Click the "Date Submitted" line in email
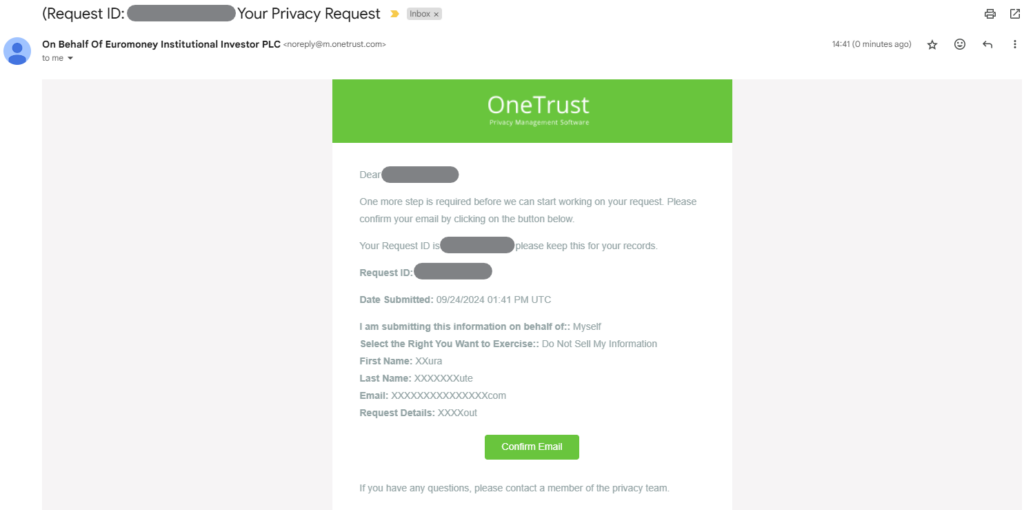This screenshot has width=1024, height=510. (x=455, y=299)
